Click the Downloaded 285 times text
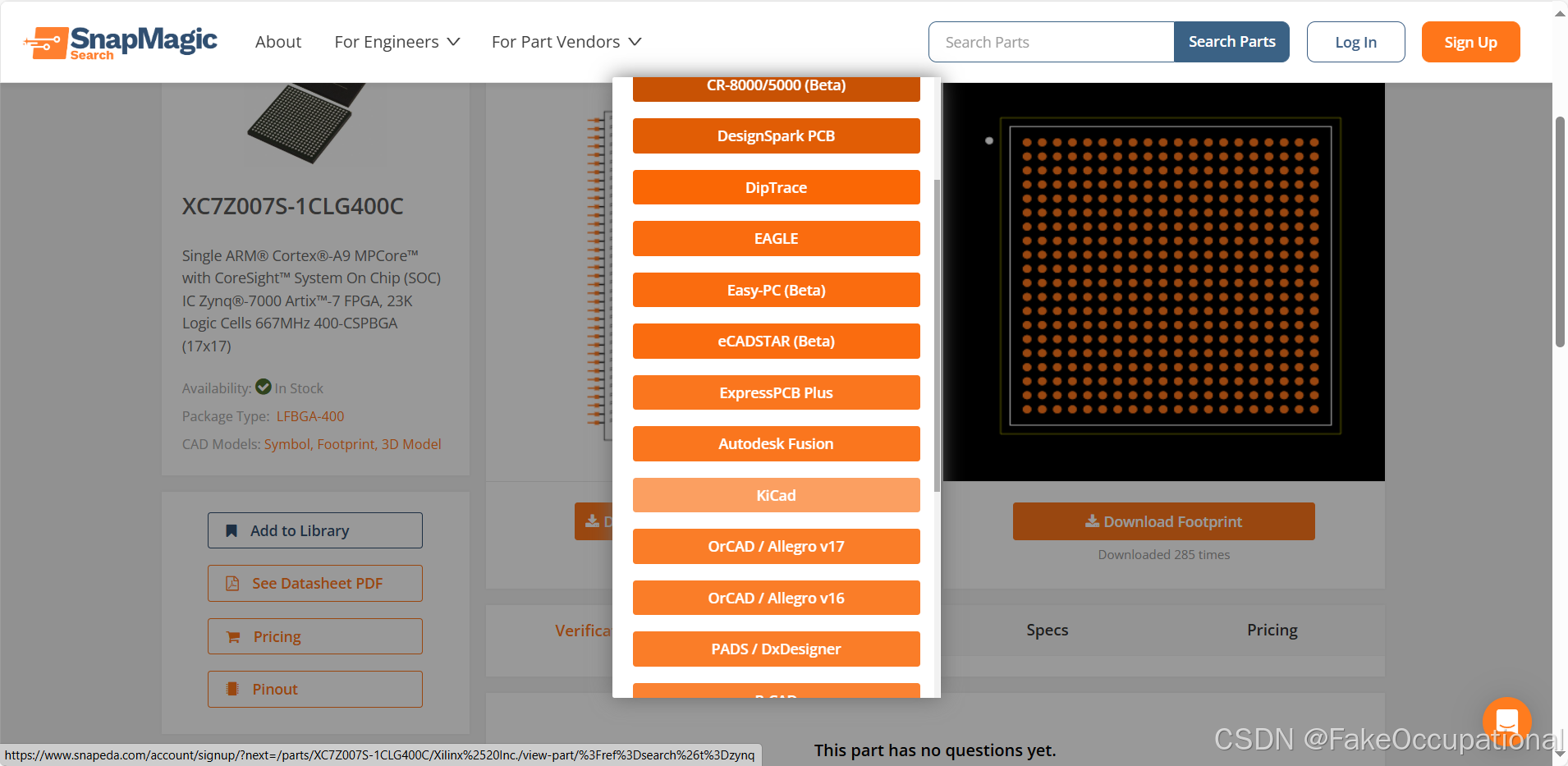Image resolution: width=1568 pixels, height=766 pixels. click(x=1164, y=555)
